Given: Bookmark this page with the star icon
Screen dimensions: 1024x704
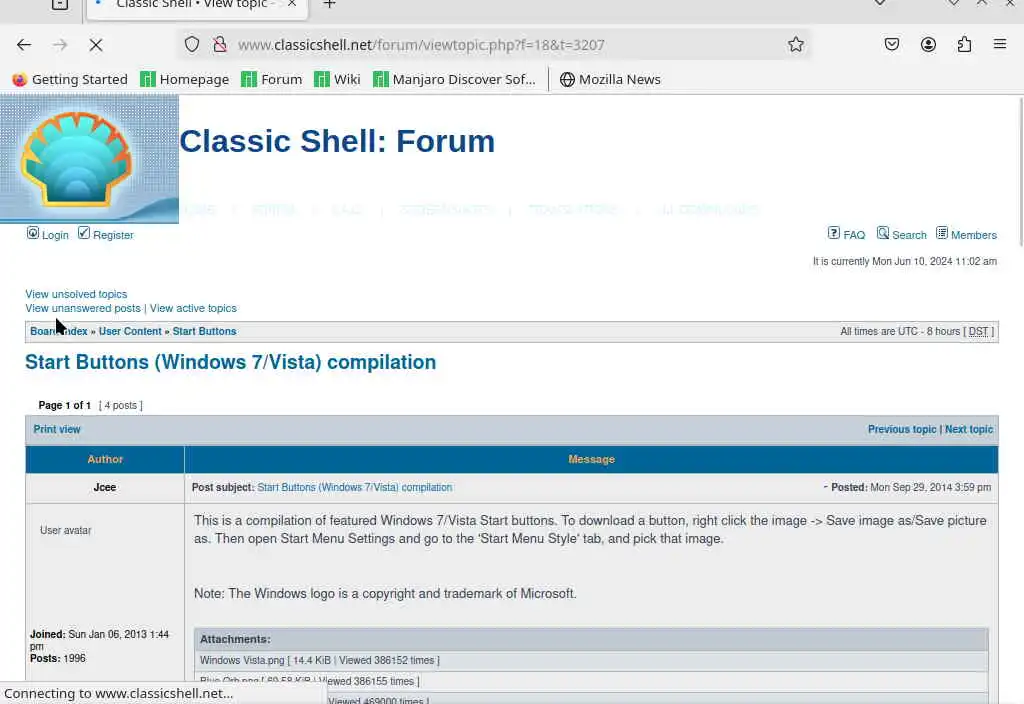Looking at the screenshot, I should coord(795,44).
